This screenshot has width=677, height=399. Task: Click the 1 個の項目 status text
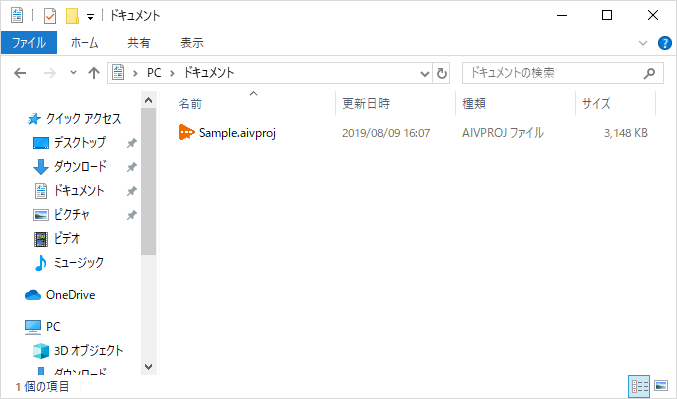42,386
